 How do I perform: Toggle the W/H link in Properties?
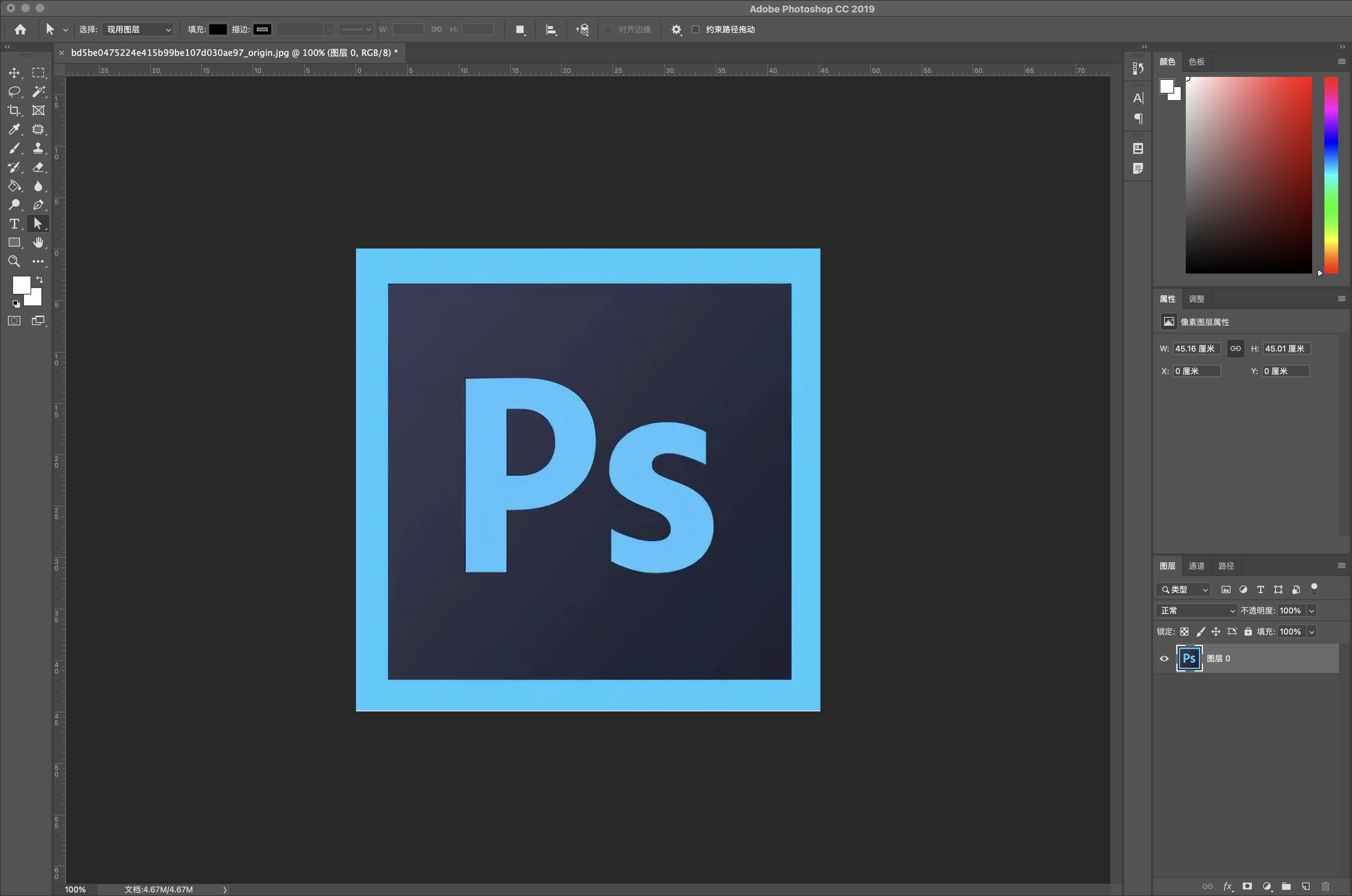pyautogui.click(x=1236, y=349)
